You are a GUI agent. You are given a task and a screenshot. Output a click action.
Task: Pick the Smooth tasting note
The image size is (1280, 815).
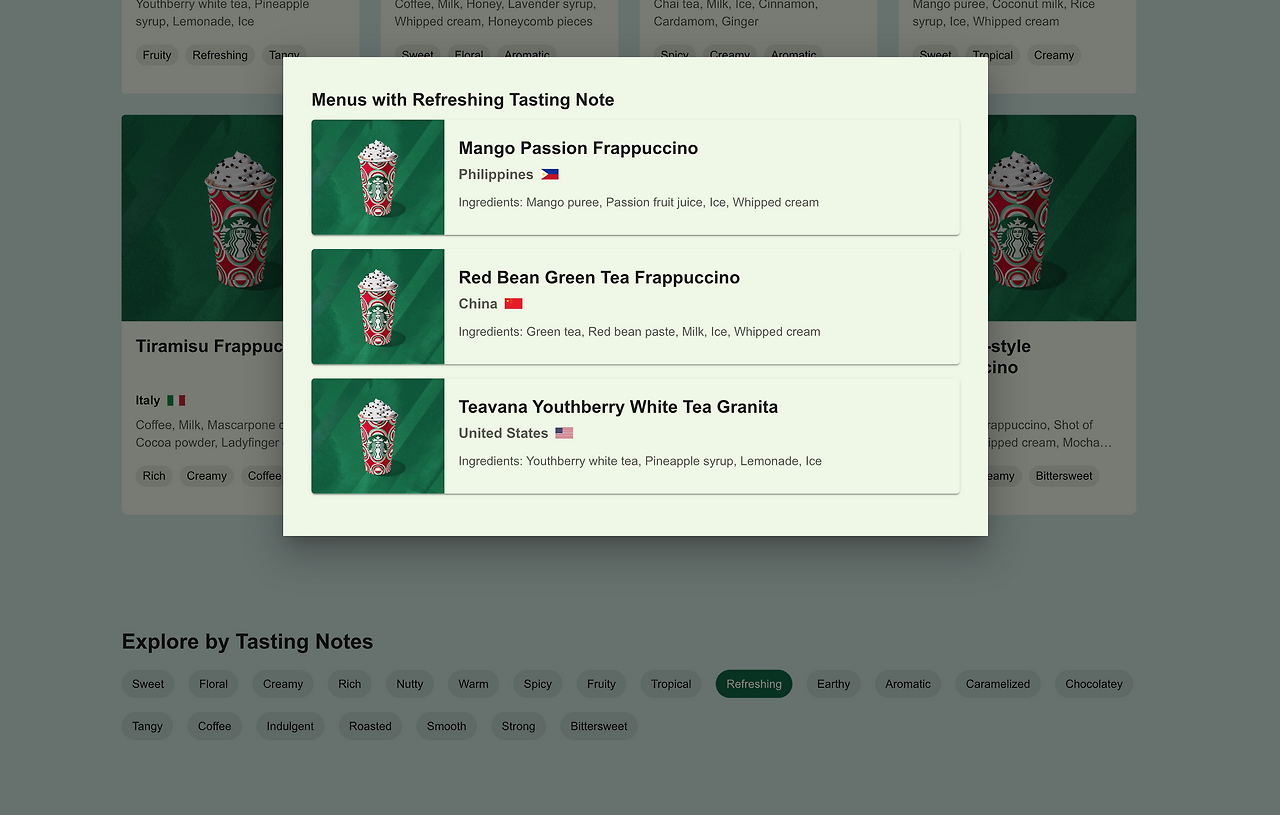coord(447,726)
